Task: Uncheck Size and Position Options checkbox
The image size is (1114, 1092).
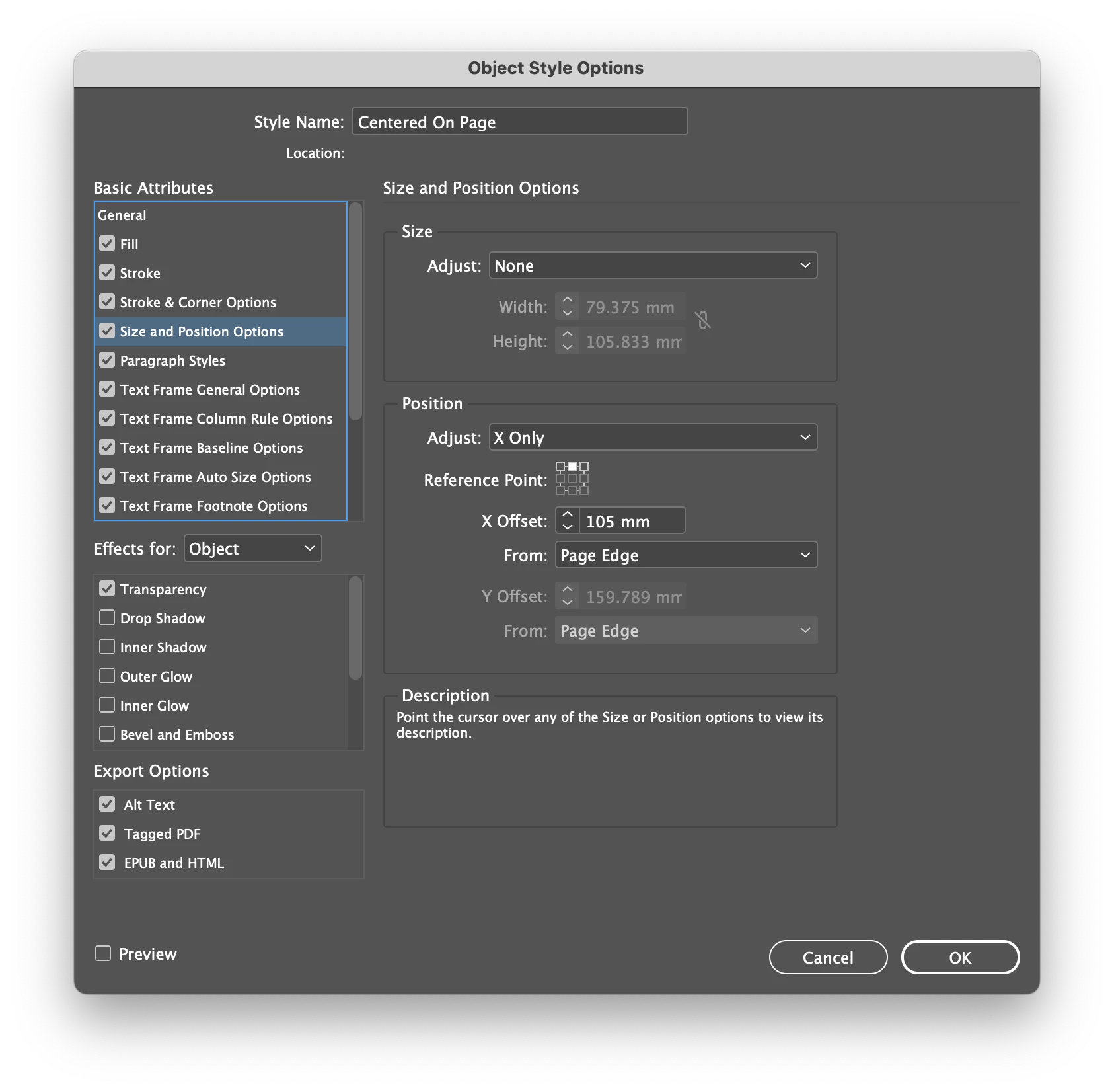Action: pyautogui.click(x=107, y=331)
